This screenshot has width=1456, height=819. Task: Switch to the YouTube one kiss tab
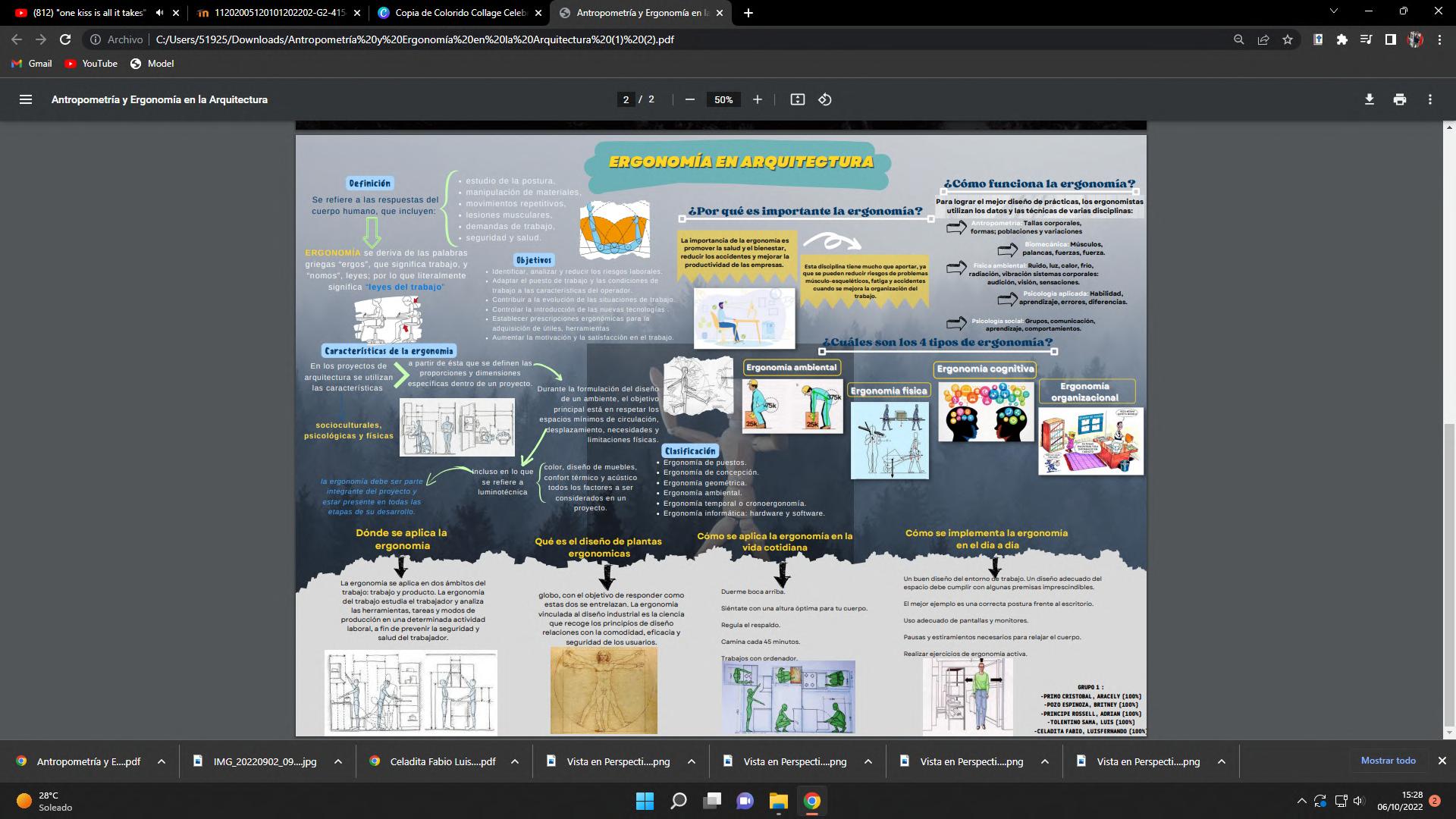[x=87, y=13]
